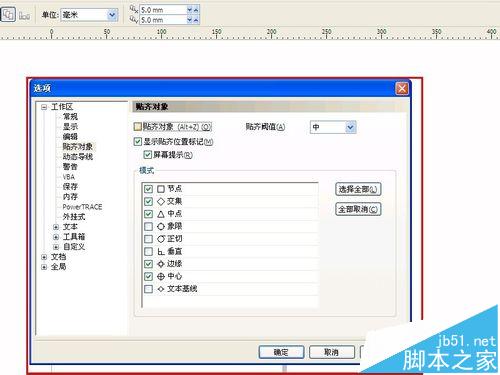Enable the 文本基线 snap mode checkbox

click(148, 289)
